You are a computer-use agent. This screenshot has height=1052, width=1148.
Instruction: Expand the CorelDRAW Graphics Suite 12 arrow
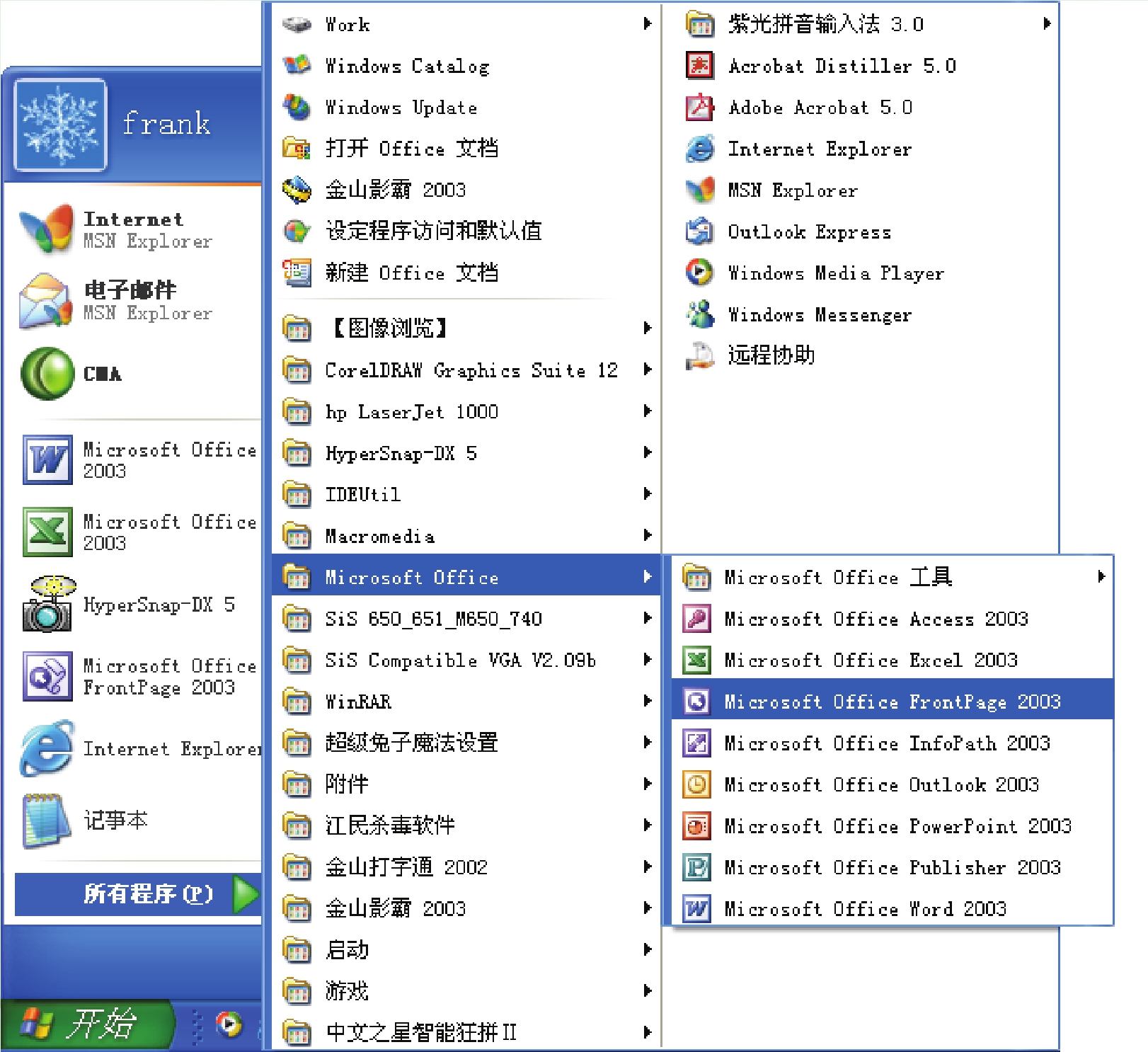[647, 370]
